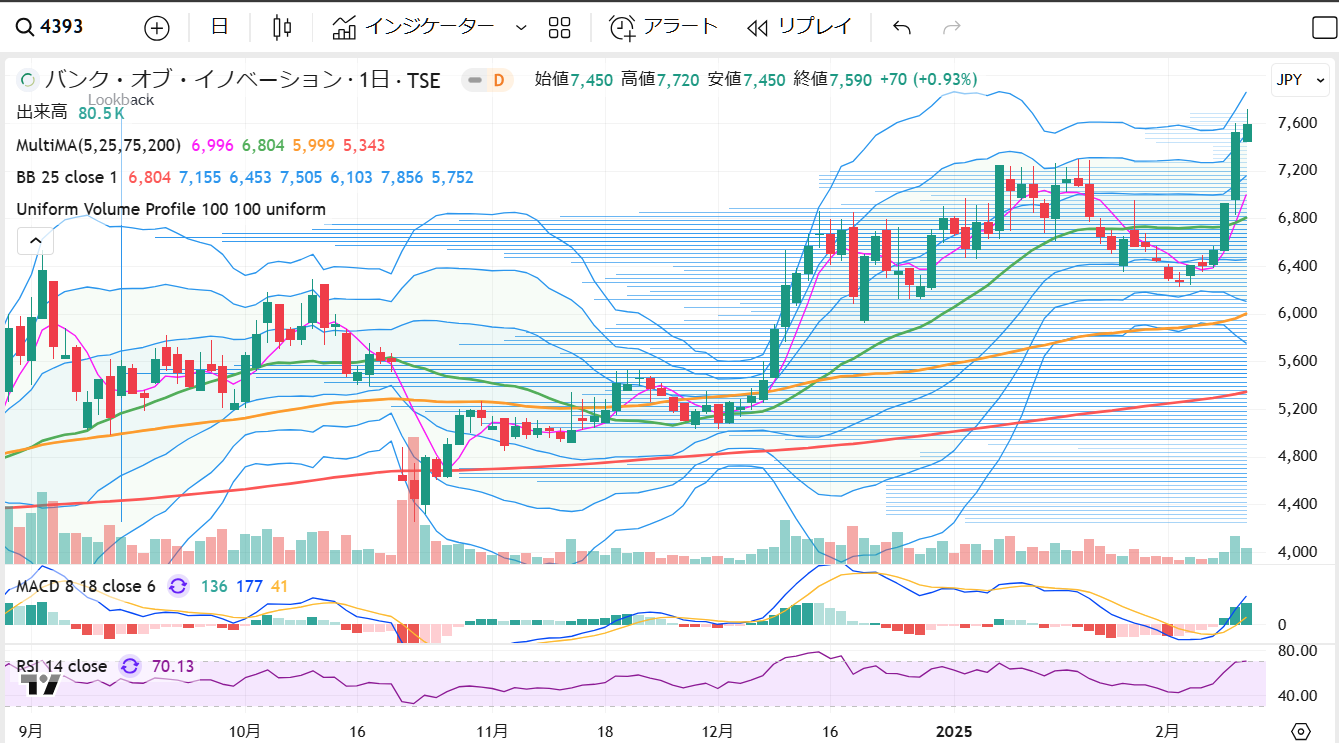Click the 2025 label on time axis
The height and width of the screenshot is (743, 1339).
[954, 731]
